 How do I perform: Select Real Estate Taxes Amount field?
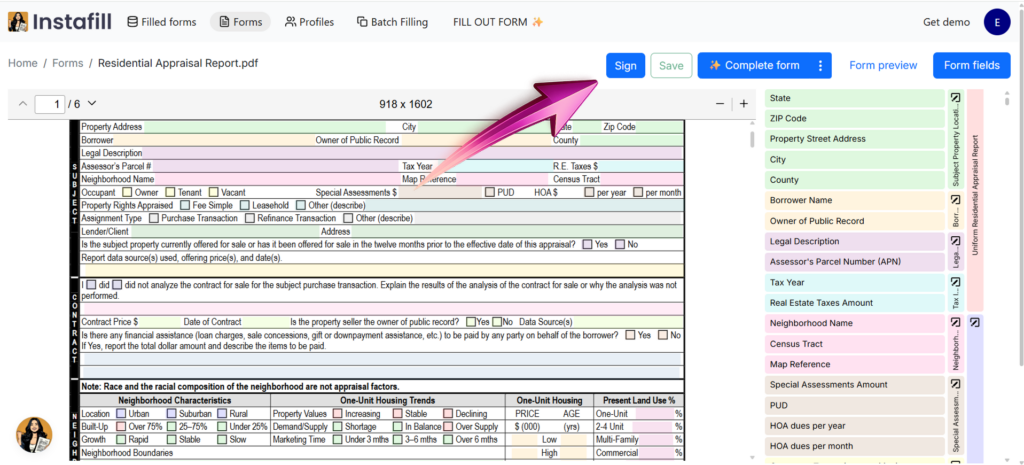click(854, 303)
